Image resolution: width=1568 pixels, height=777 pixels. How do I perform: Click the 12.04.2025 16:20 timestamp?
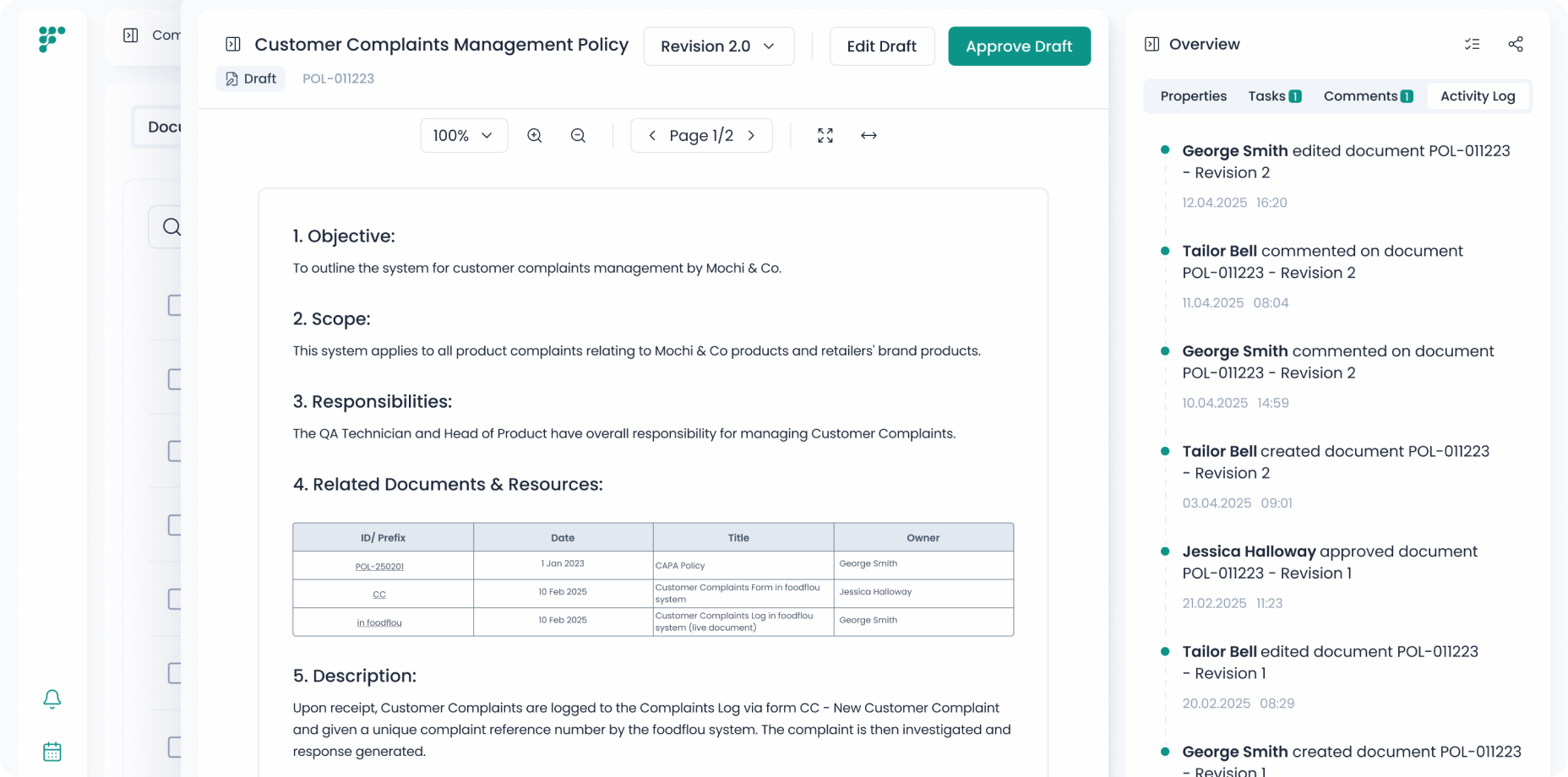[x=1234, y=203]
